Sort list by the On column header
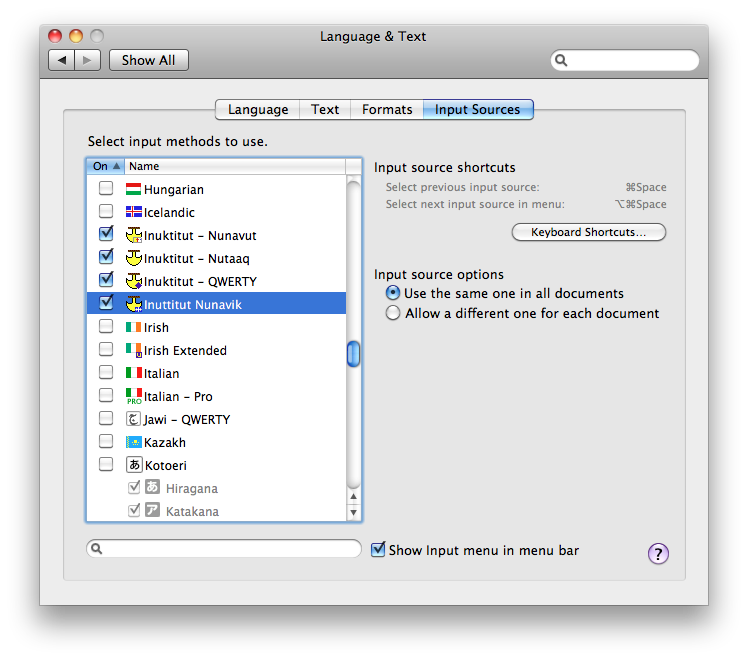This screenshot has height=660, width=748. [x=104, y=166]
